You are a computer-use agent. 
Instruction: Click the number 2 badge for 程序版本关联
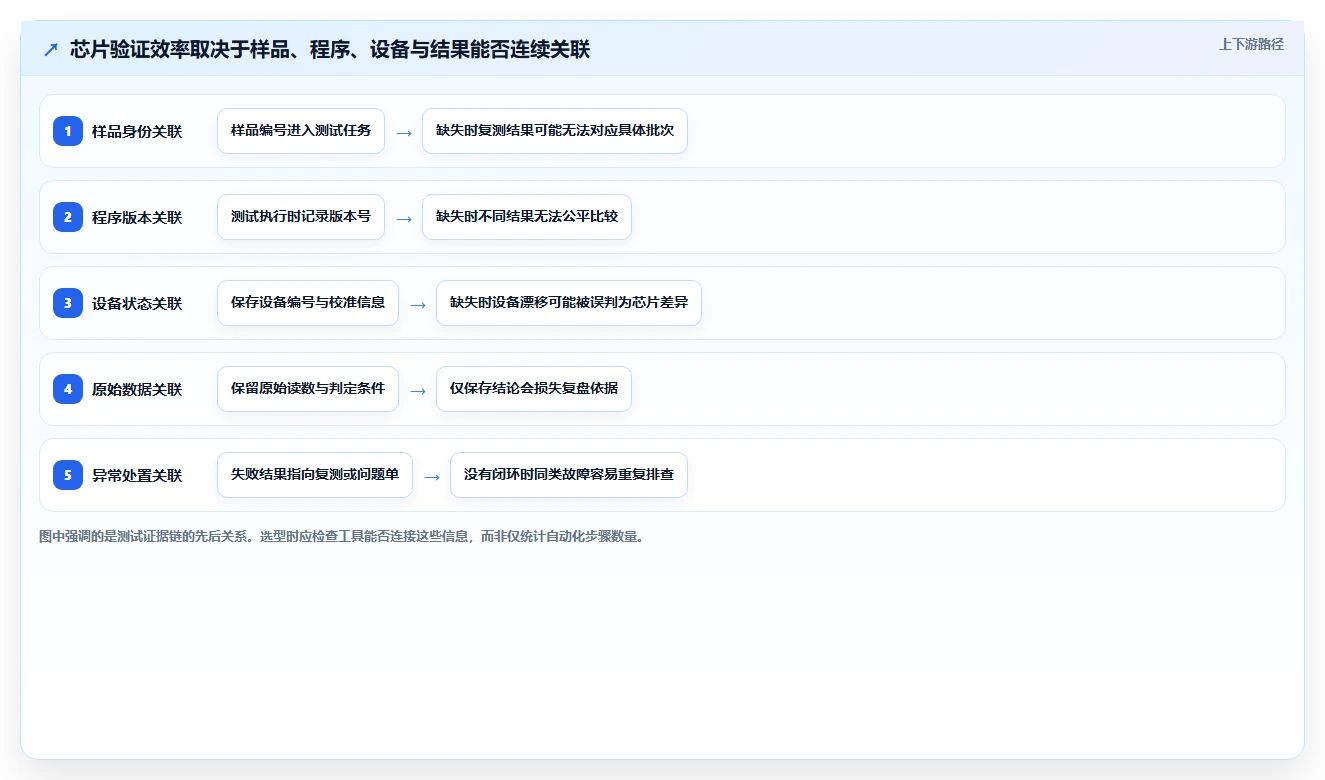(x=68, y=217)
